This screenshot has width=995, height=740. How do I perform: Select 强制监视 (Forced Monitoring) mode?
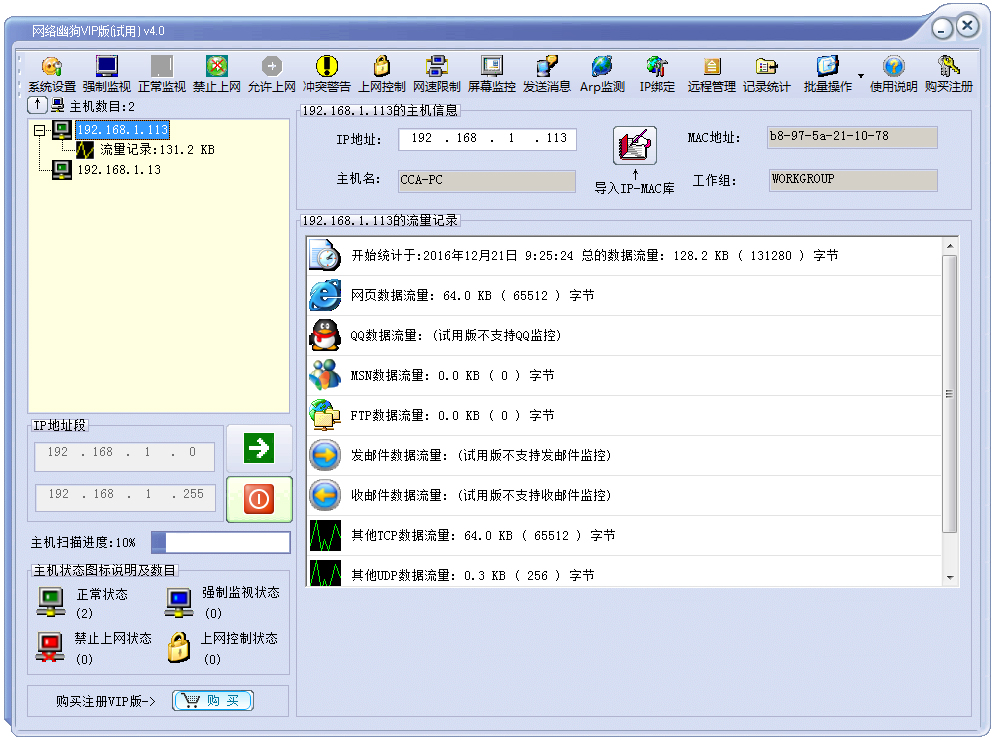pyautogui.click(x=107, y=72)
